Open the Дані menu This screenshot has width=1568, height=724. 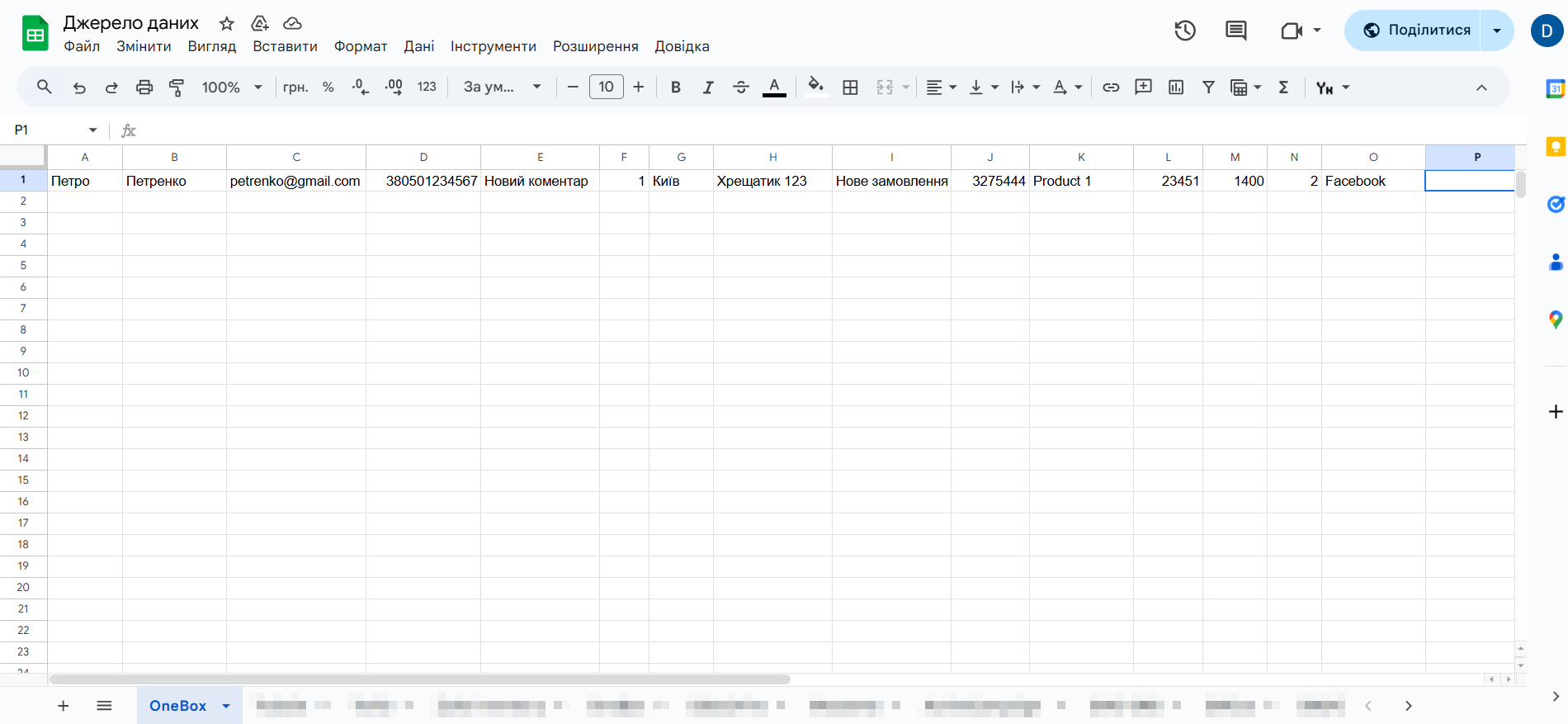coord(419,46)
